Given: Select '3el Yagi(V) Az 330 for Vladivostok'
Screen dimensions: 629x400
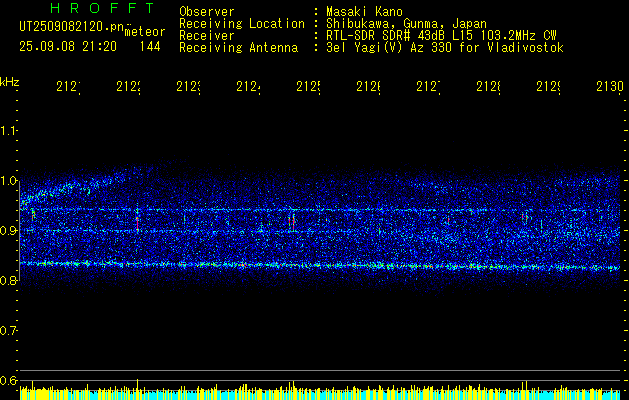Looking at the screenshot, I should [445, 48].
